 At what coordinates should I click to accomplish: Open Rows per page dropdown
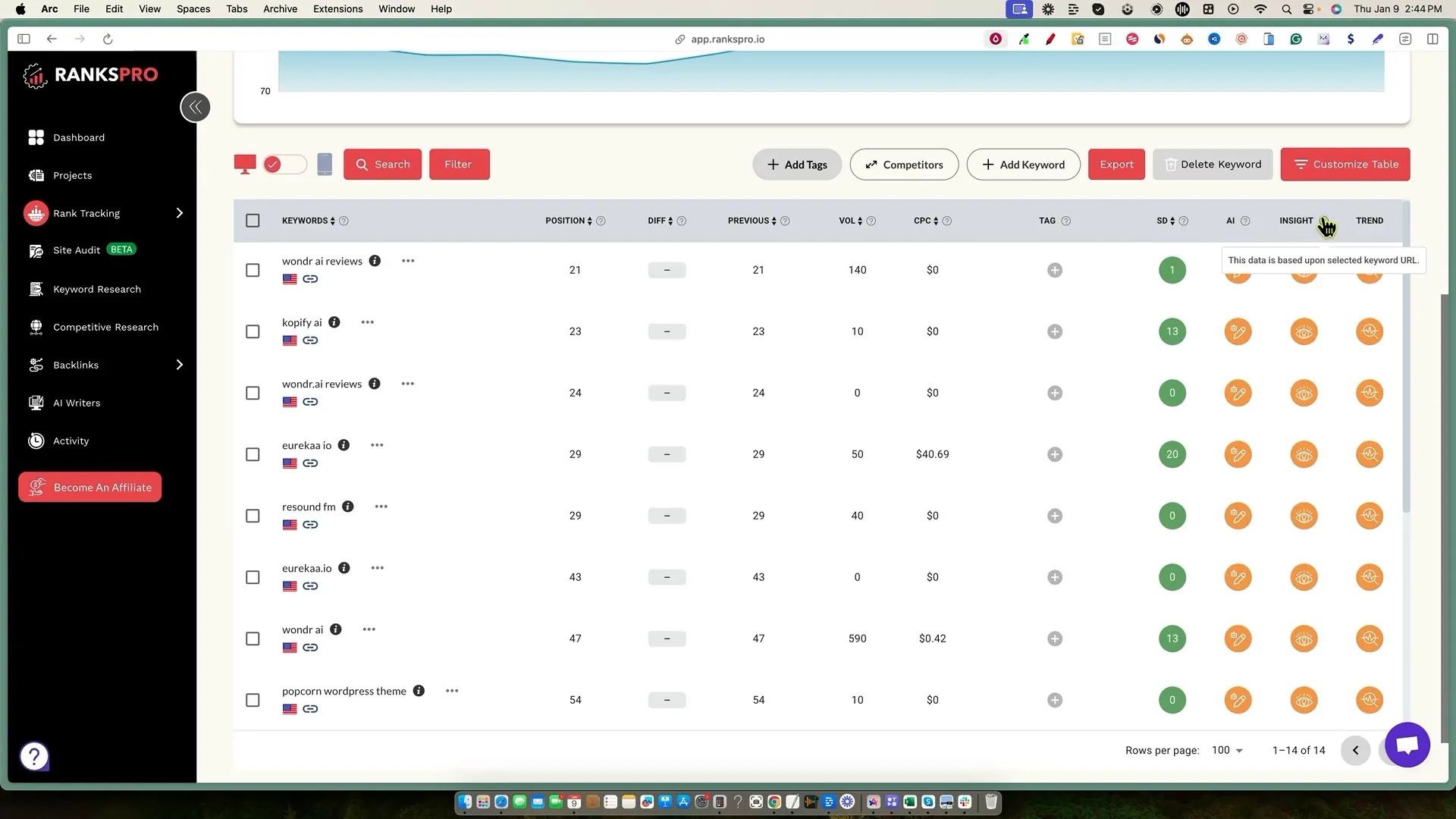[1227, 750]
